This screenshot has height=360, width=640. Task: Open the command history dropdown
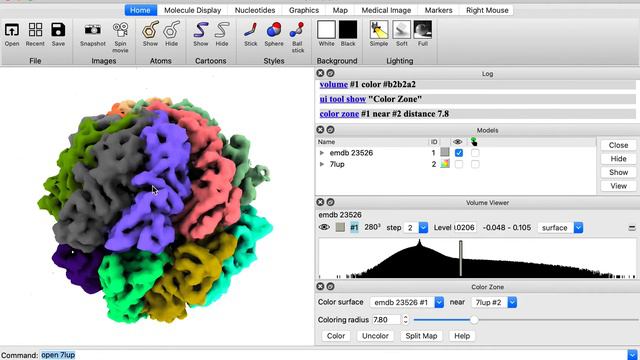pyautogui.click(x=632, y=355)
